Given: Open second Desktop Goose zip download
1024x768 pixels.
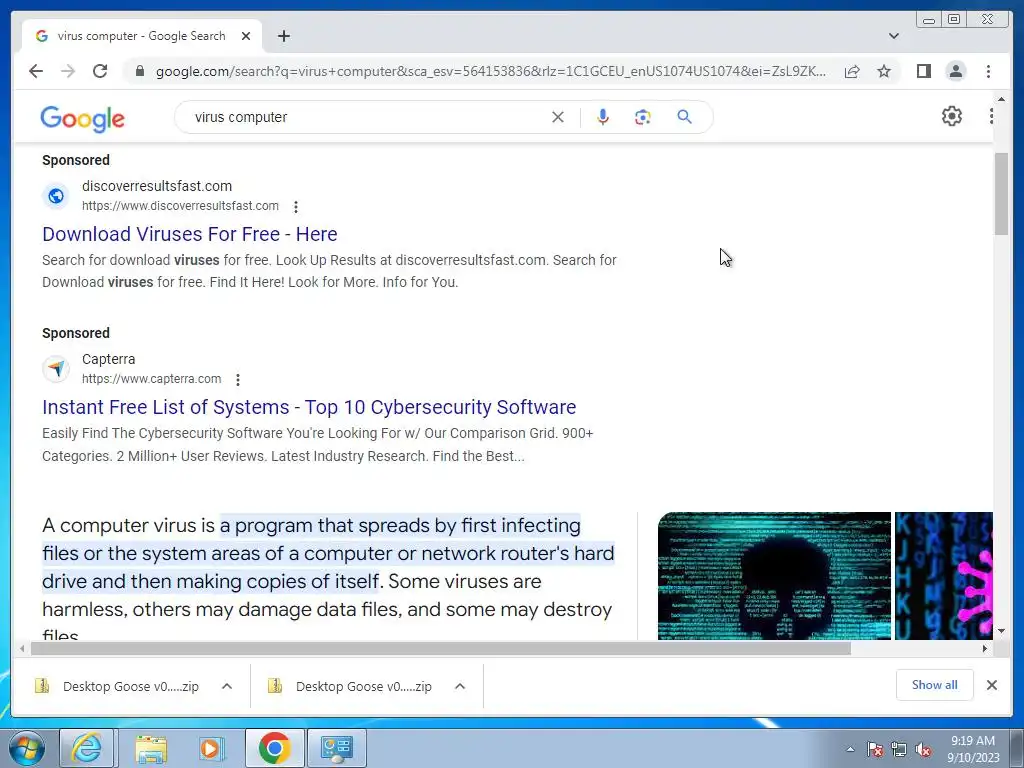Looking at the screenshot, I should point(350,686).
